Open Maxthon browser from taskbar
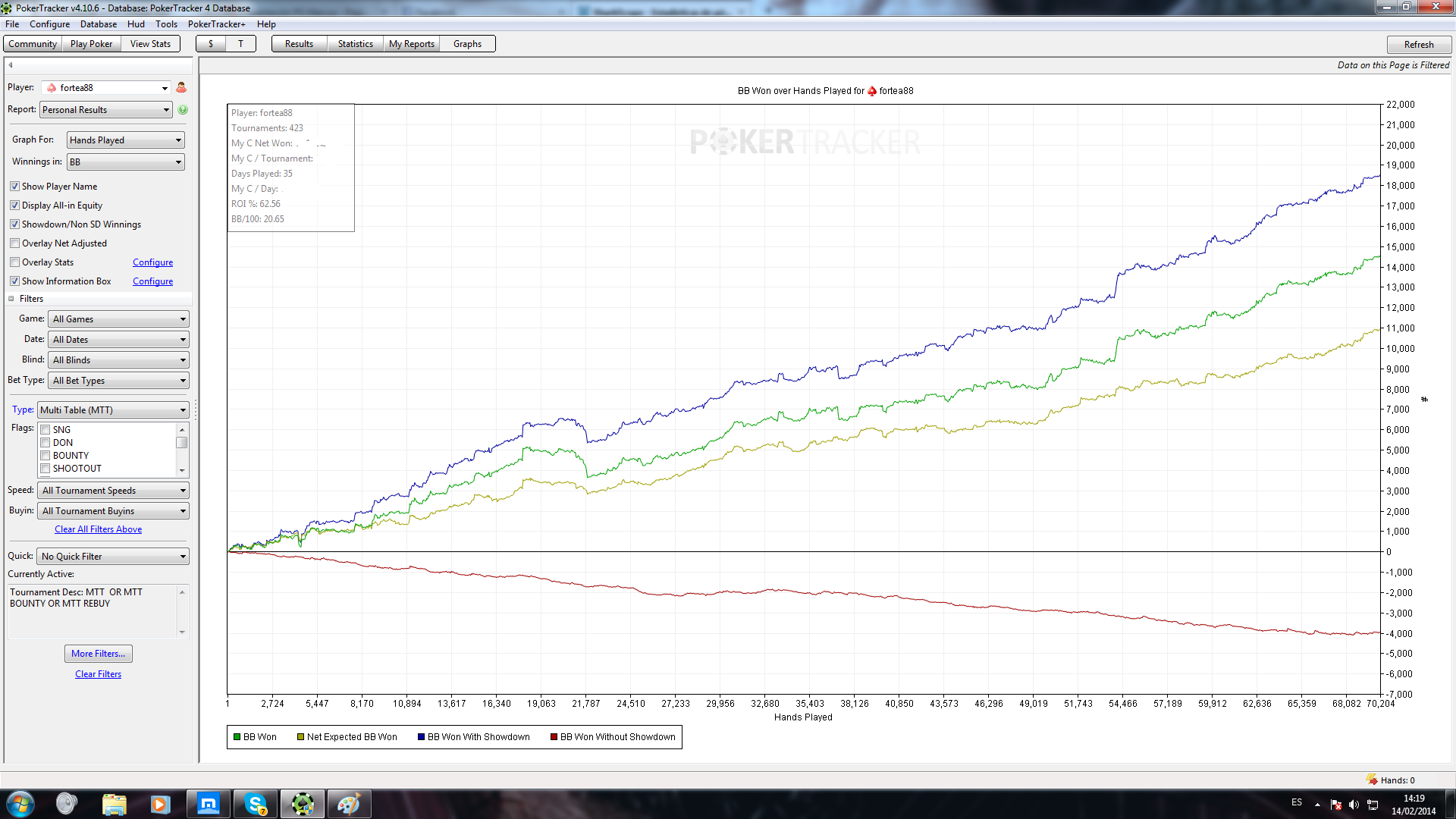The height and width of the screenshot is (819, 1456). point(208,804)
